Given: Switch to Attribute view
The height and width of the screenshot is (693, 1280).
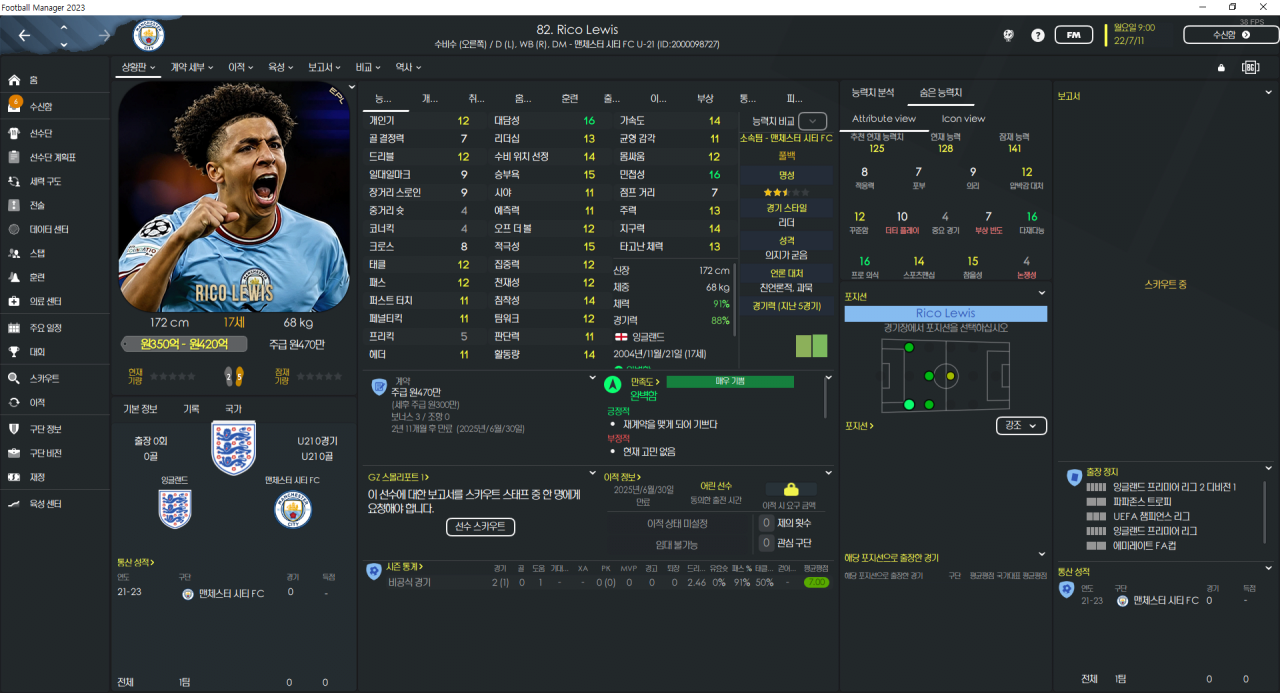Looking at the screenshot, I should [x=884, y=118].
